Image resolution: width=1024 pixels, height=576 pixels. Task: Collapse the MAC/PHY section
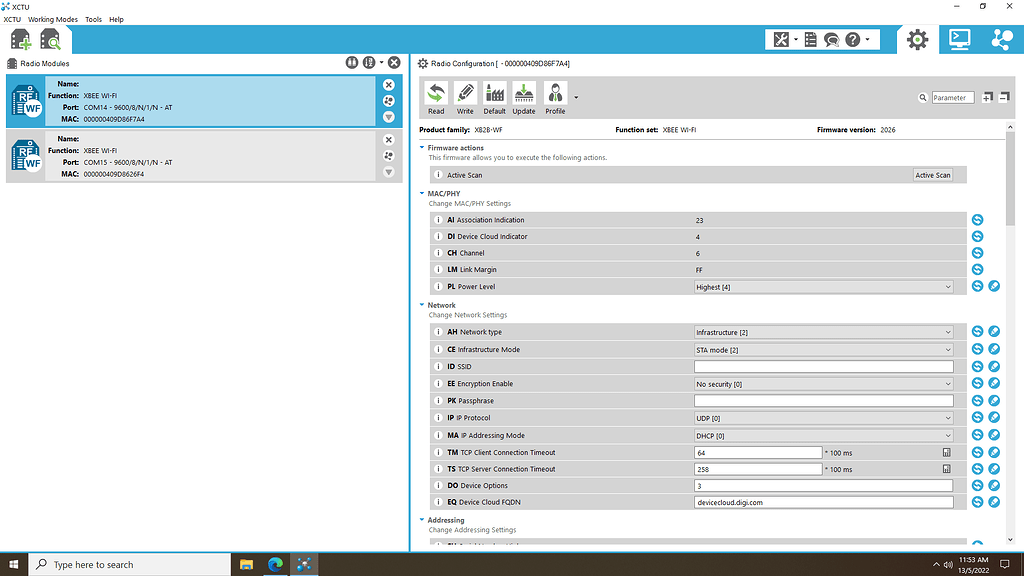423,194
